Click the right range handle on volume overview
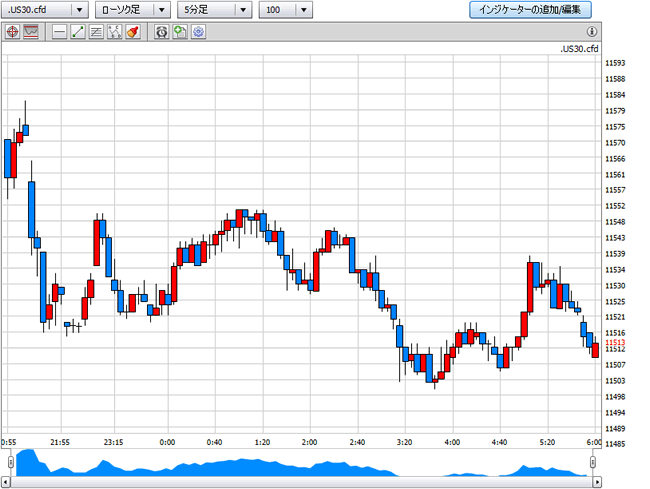The height and width of the screenshot is (489, 650). pos(593,462)
